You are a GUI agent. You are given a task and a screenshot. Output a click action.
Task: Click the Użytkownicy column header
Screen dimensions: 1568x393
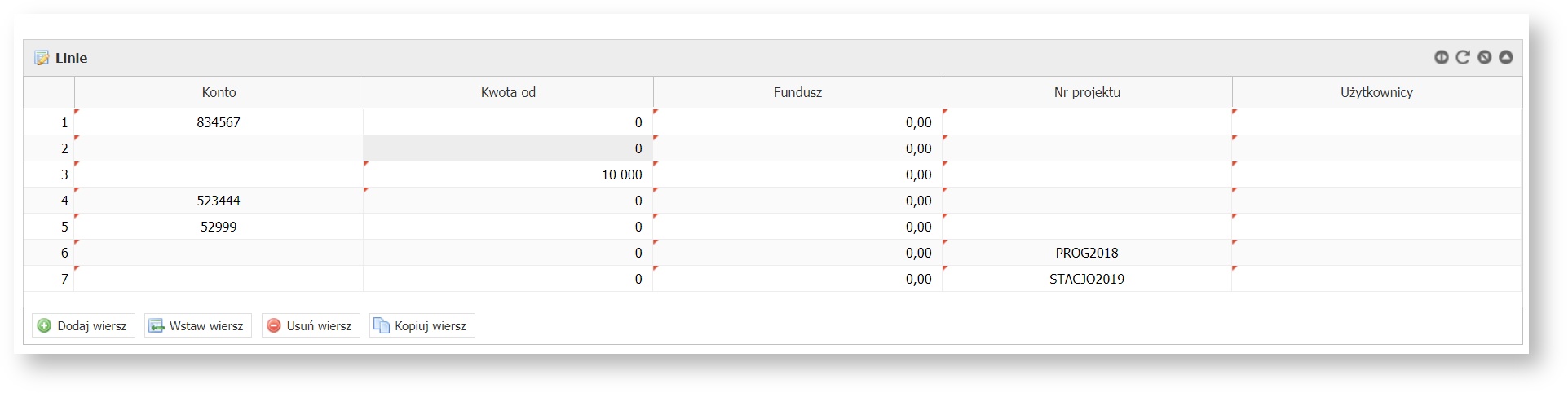click(x=1376, y=92)
